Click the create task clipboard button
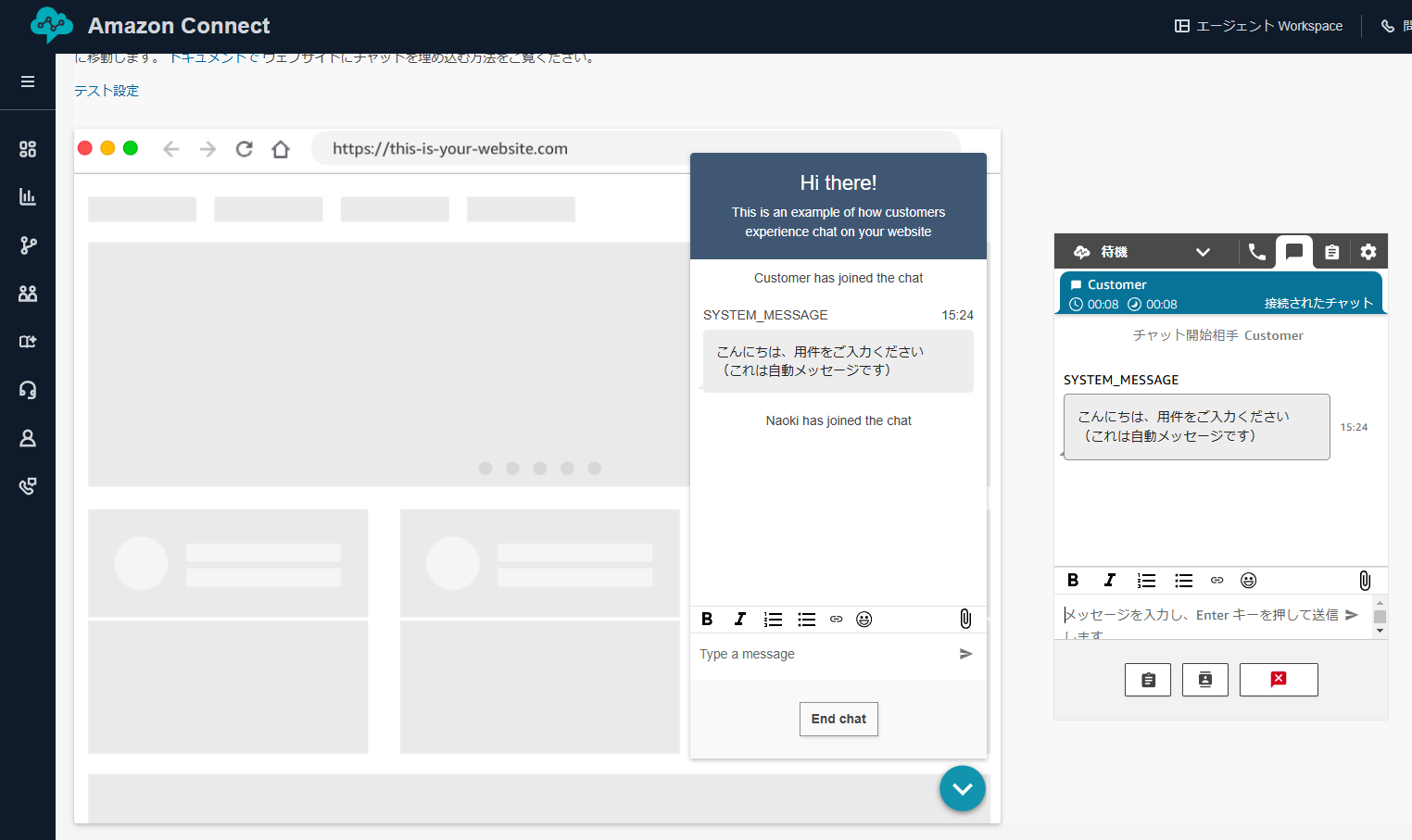This screenshot has height=840, width=1412. tap(1148, 680)
